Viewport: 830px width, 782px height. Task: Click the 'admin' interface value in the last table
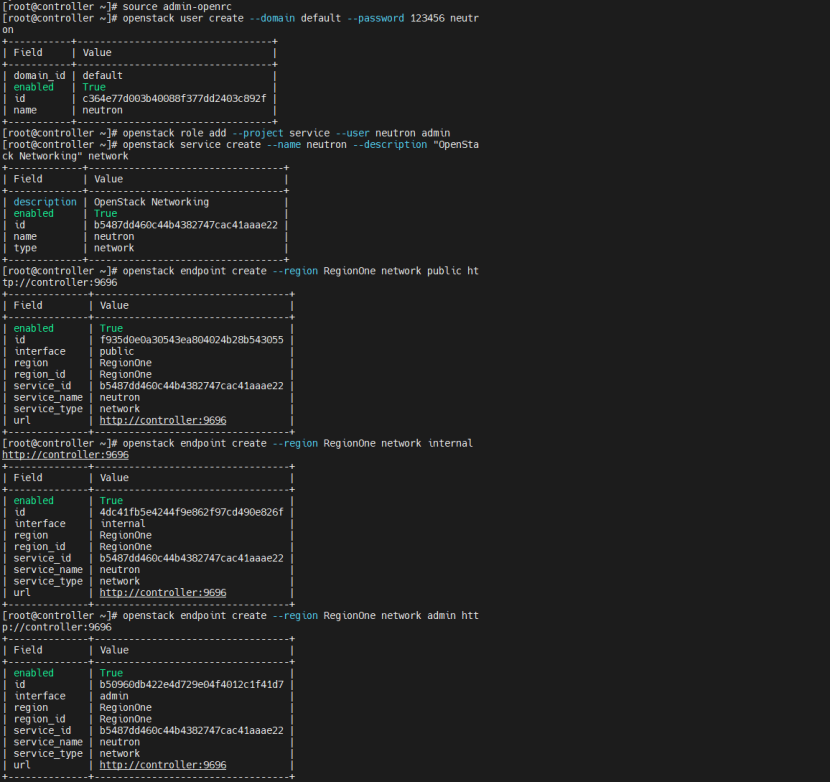(x=114, y=696)
